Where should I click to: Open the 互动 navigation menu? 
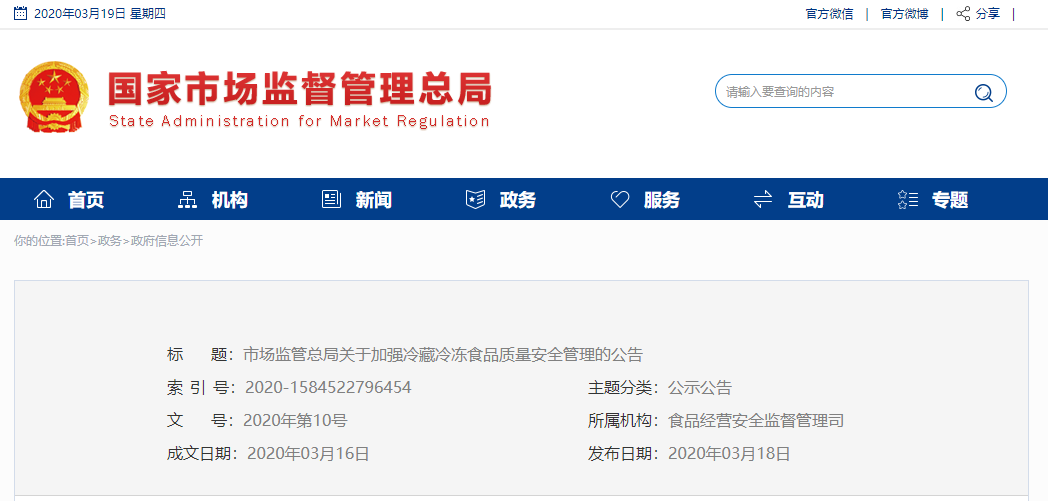point(805,200)
